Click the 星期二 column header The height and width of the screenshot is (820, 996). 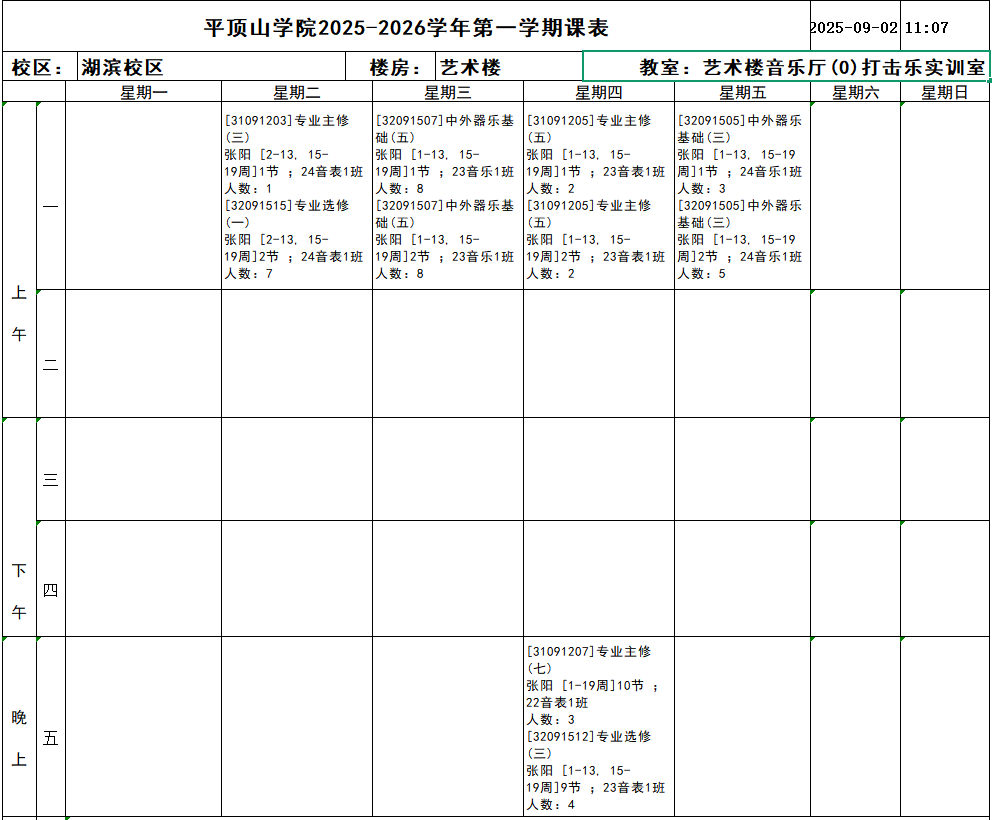296,93
